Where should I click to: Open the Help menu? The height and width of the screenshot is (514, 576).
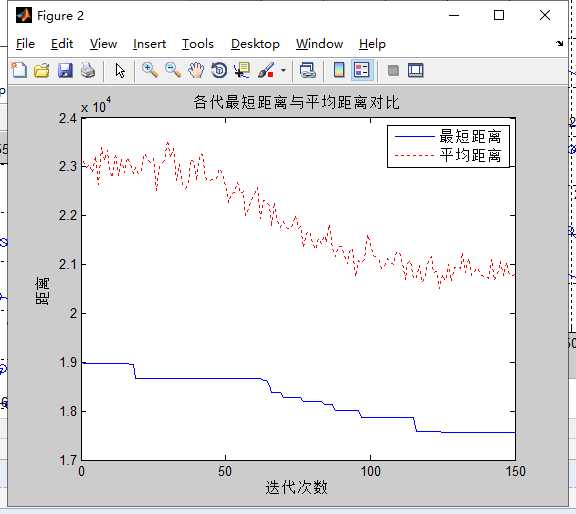[x=372, y=44]
